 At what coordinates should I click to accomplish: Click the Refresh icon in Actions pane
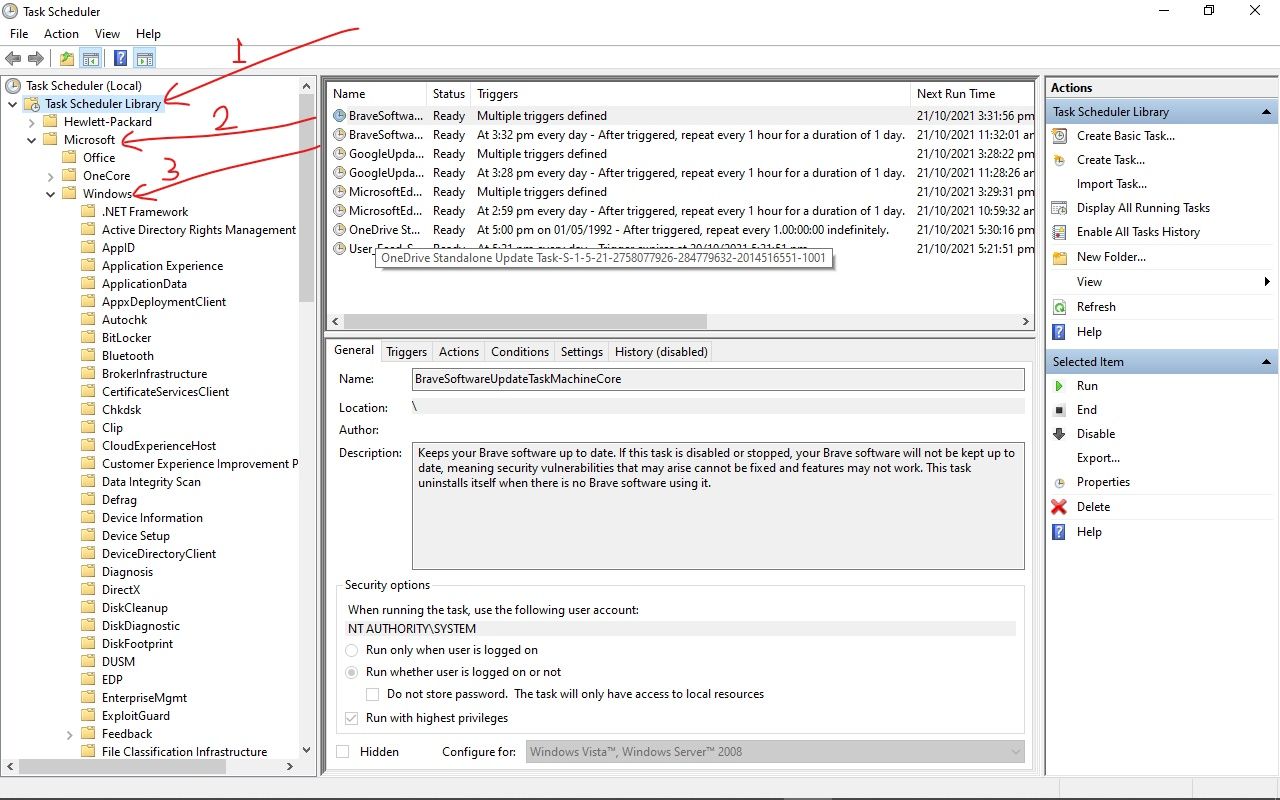coord(1059,307)
